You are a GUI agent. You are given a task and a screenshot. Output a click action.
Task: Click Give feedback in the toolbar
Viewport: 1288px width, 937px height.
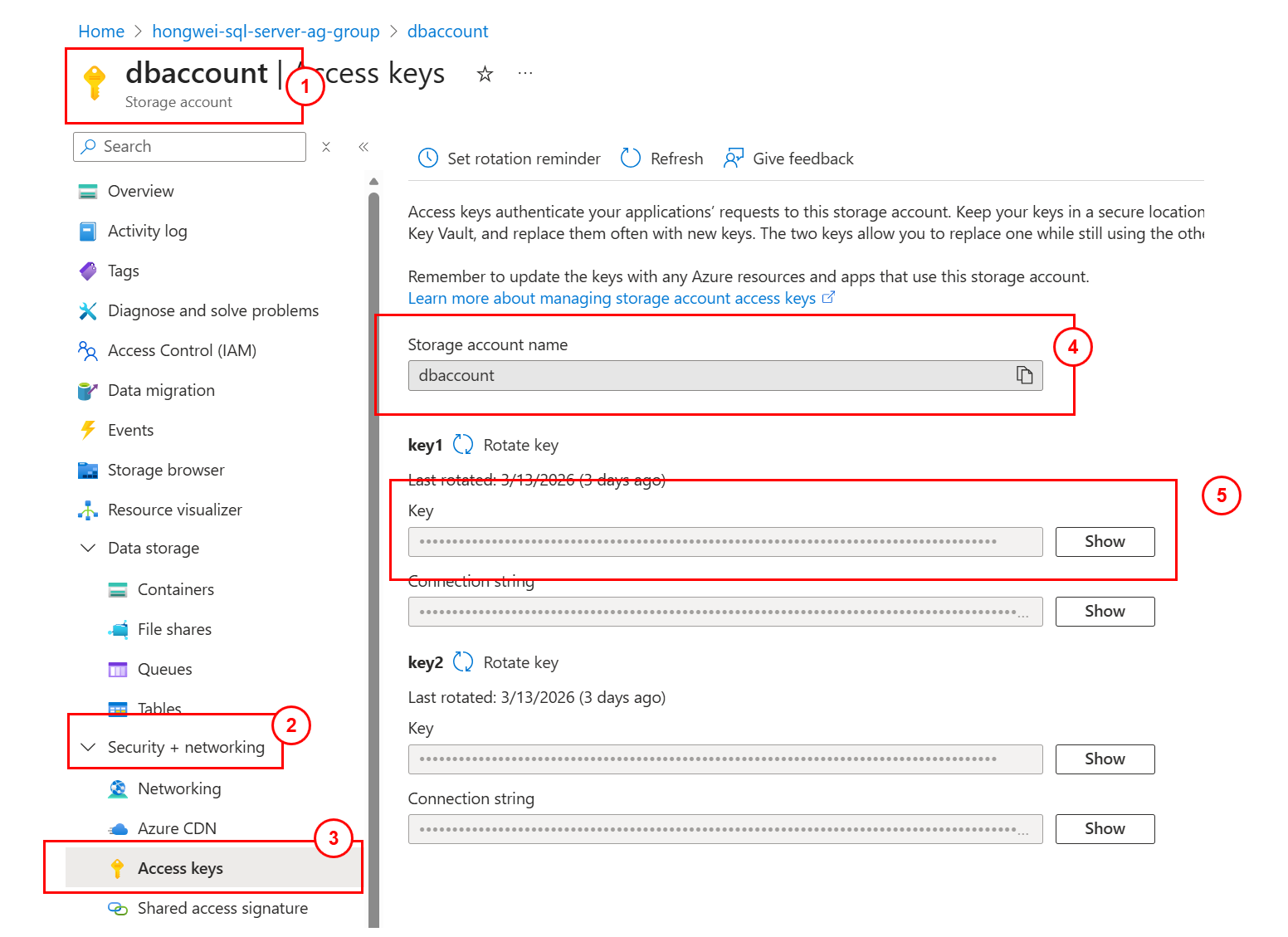click(788, 159)
